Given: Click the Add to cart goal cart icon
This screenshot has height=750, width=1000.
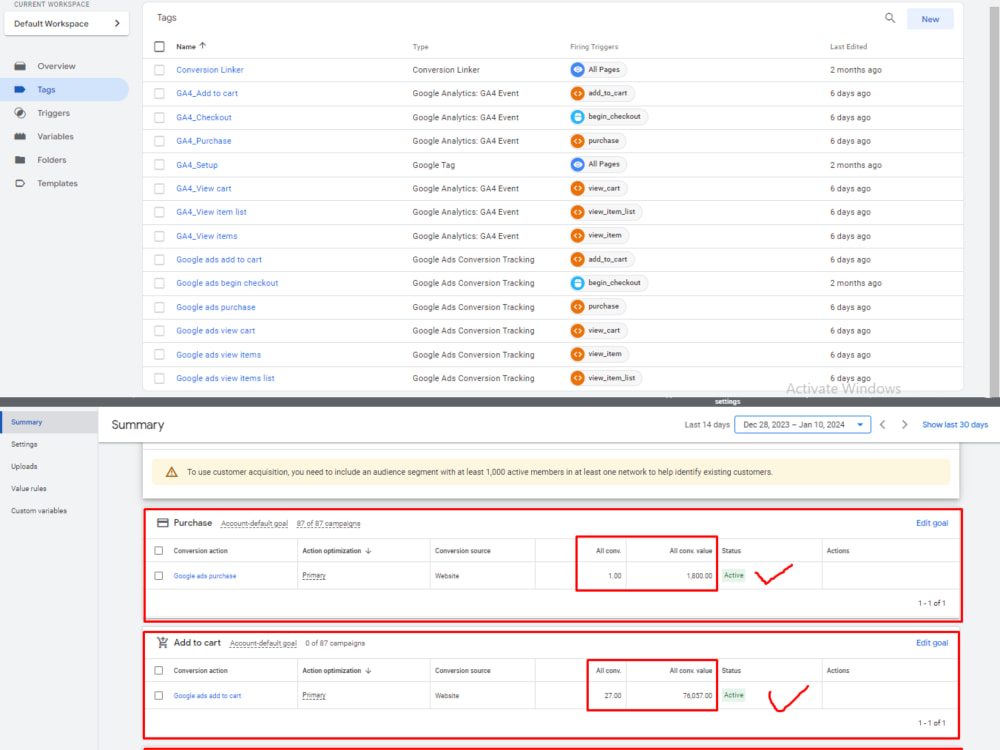Looking at the screenshot, I should [x=163, y=643].
